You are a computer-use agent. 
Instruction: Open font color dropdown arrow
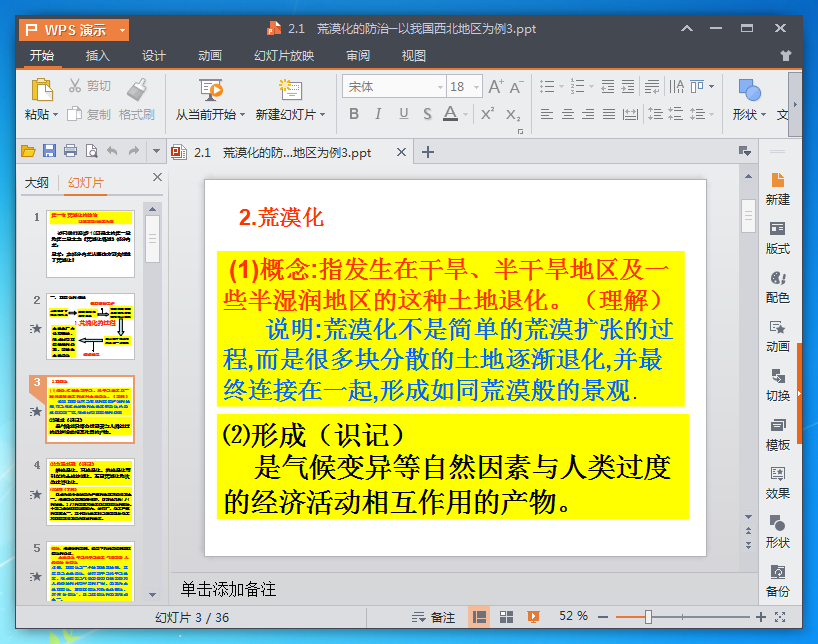coord(465,114)
